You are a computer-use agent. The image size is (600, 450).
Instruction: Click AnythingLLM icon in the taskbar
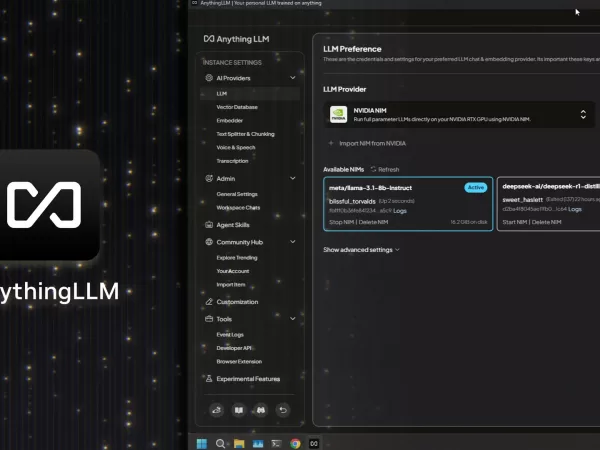314,443
